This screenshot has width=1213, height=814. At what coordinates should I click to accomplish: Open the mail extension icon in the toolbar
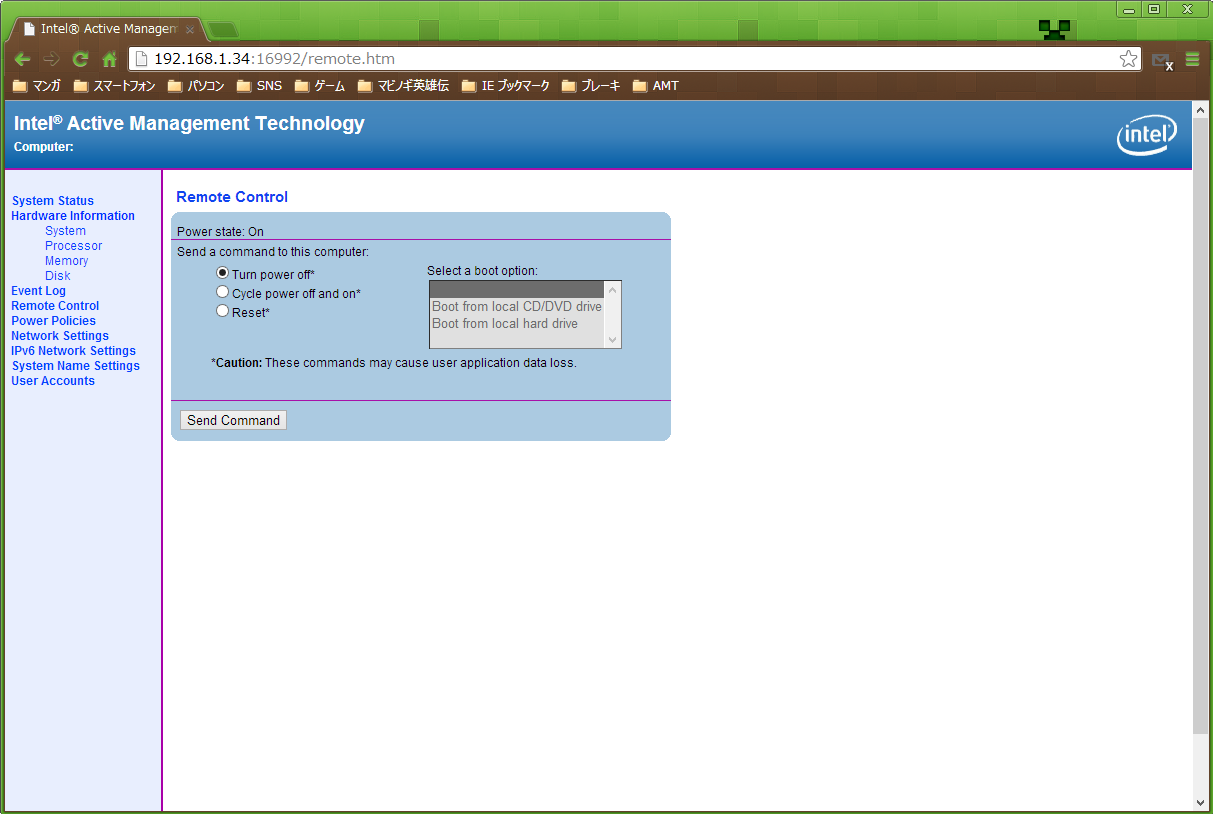[x=1161, y=60]
